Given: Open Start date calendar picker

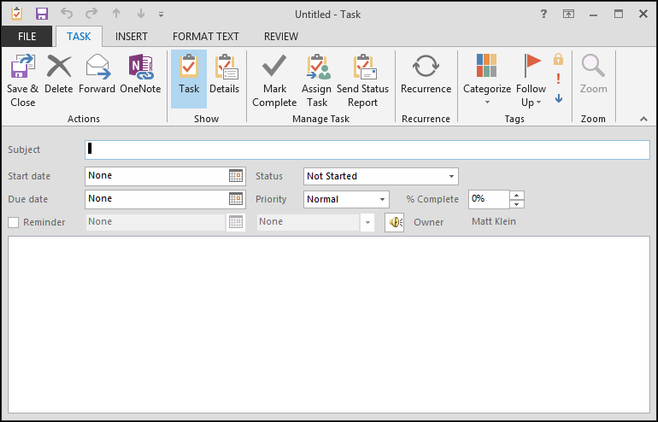Looking at the screenshot, I should pyautogui.click(x=236, y=176).
